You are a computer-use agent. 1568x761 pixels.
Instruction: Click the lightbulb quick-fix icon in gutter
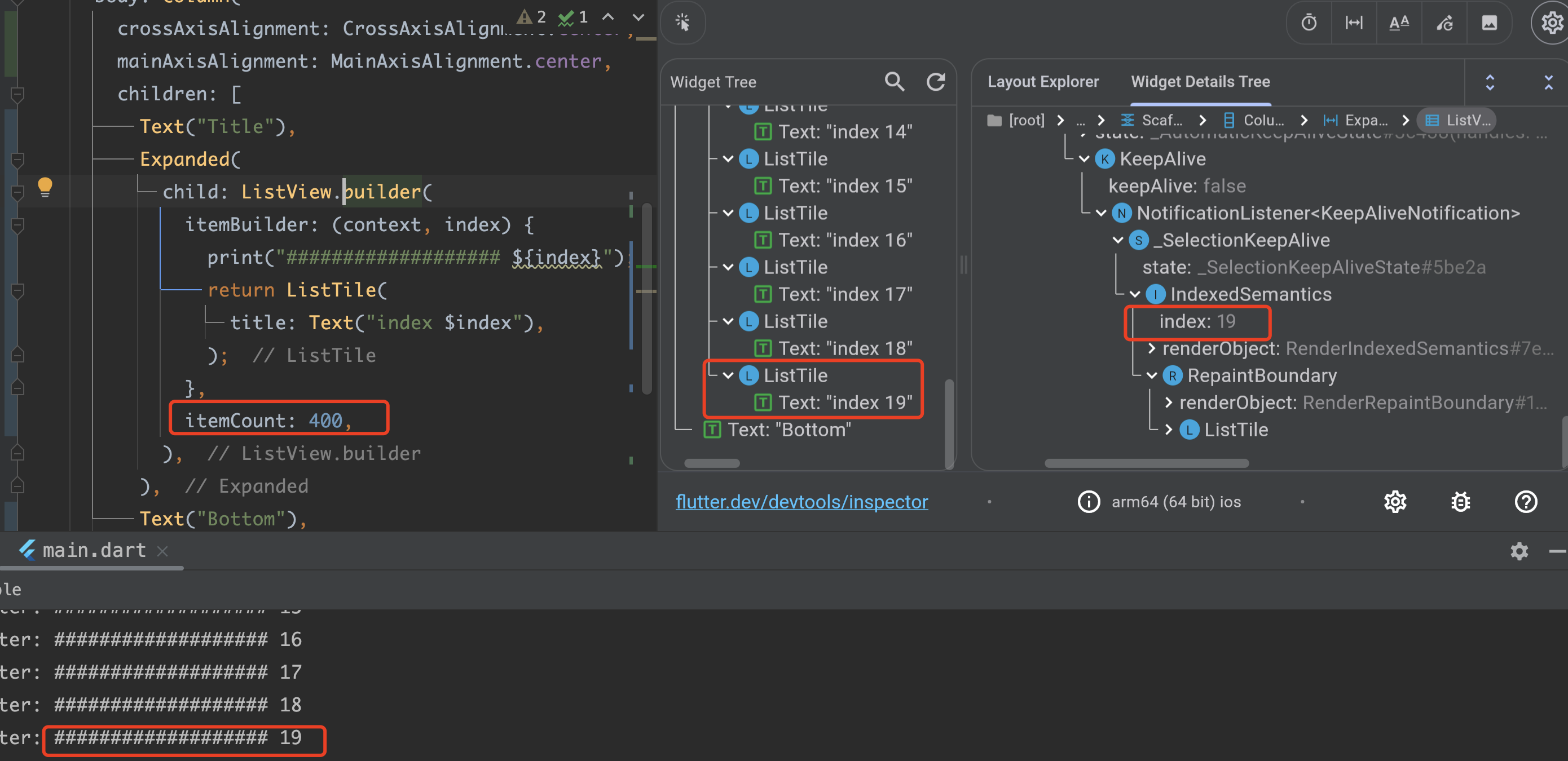pyautogui.click(x=45, y=187)
